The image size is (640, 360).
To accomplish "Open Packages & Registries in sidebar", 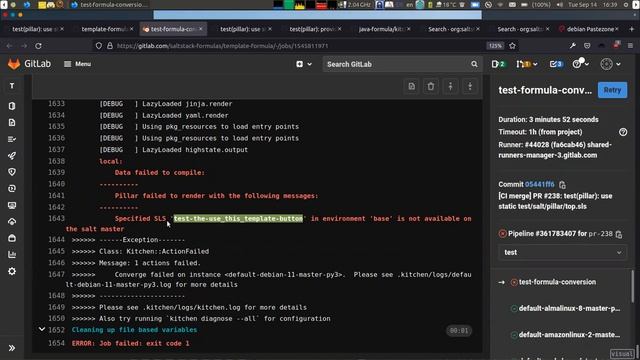I will coord(12,238).
